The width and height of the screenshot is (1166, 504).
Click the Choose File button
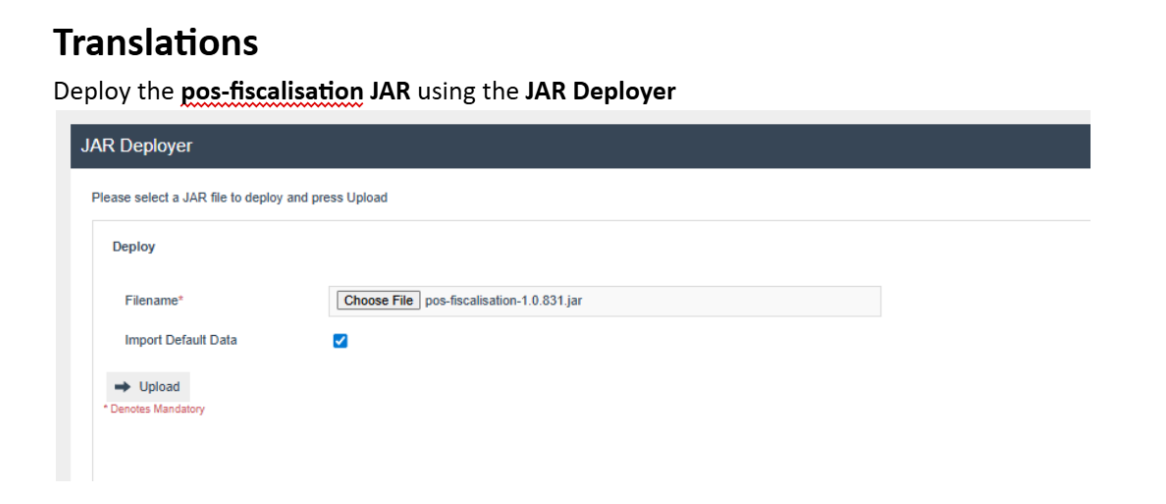pos(379,300)
